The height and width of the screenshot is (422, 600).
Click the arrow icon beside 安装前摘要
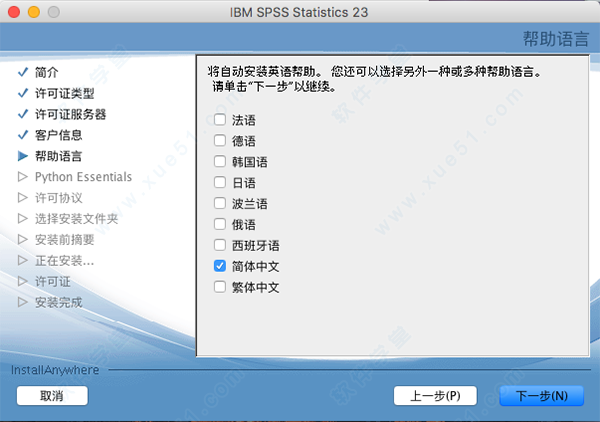(x=23, y=240)
